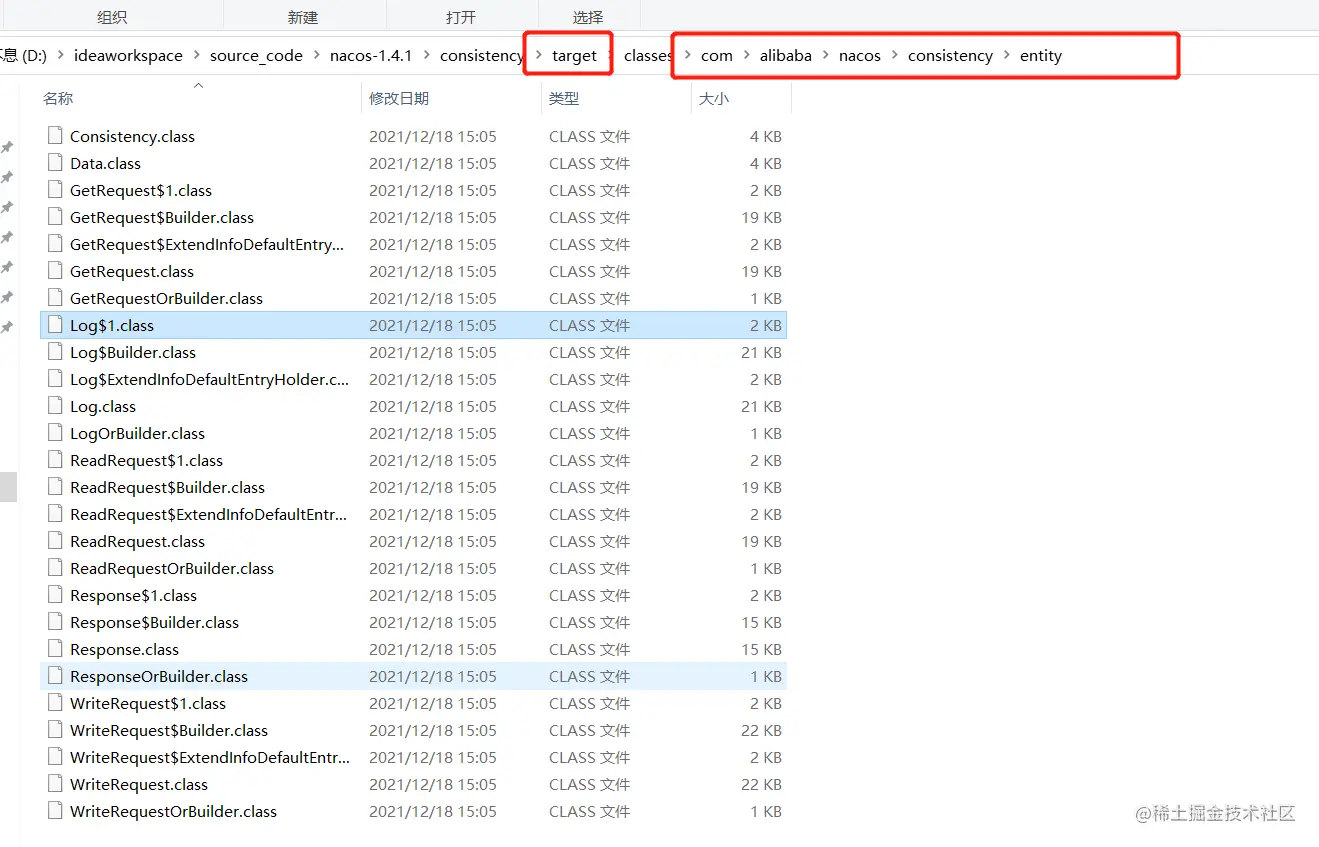Click the GetRequest$Builder.class file icon
Screen dimensions: 1319x847
55,217
